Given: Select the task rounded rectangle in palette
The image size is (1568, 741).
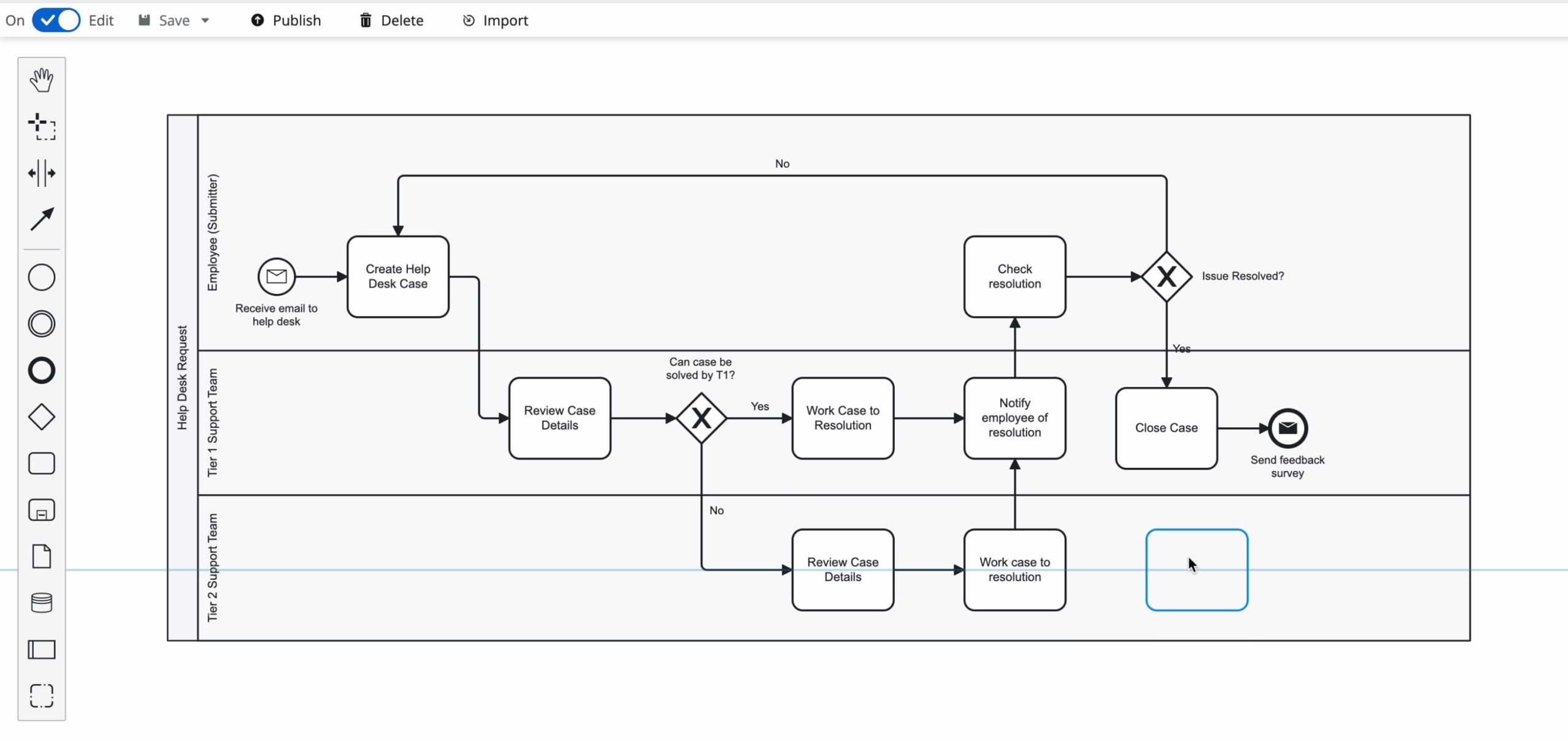Looking at the screenshot, I should 42,464.
